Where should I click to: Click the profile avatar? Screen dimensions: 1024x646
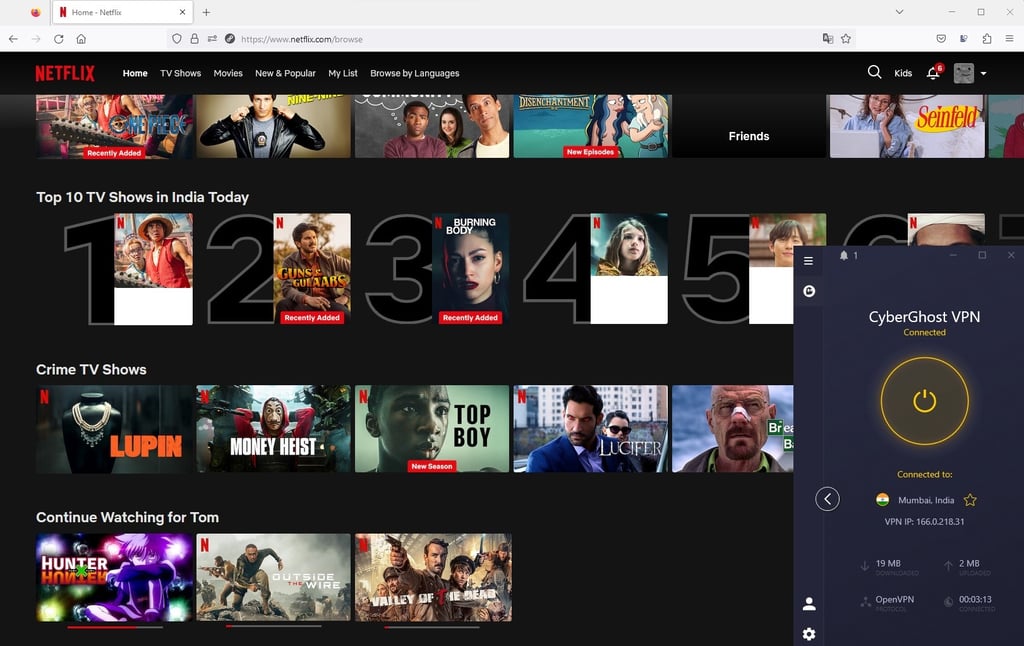963,73
